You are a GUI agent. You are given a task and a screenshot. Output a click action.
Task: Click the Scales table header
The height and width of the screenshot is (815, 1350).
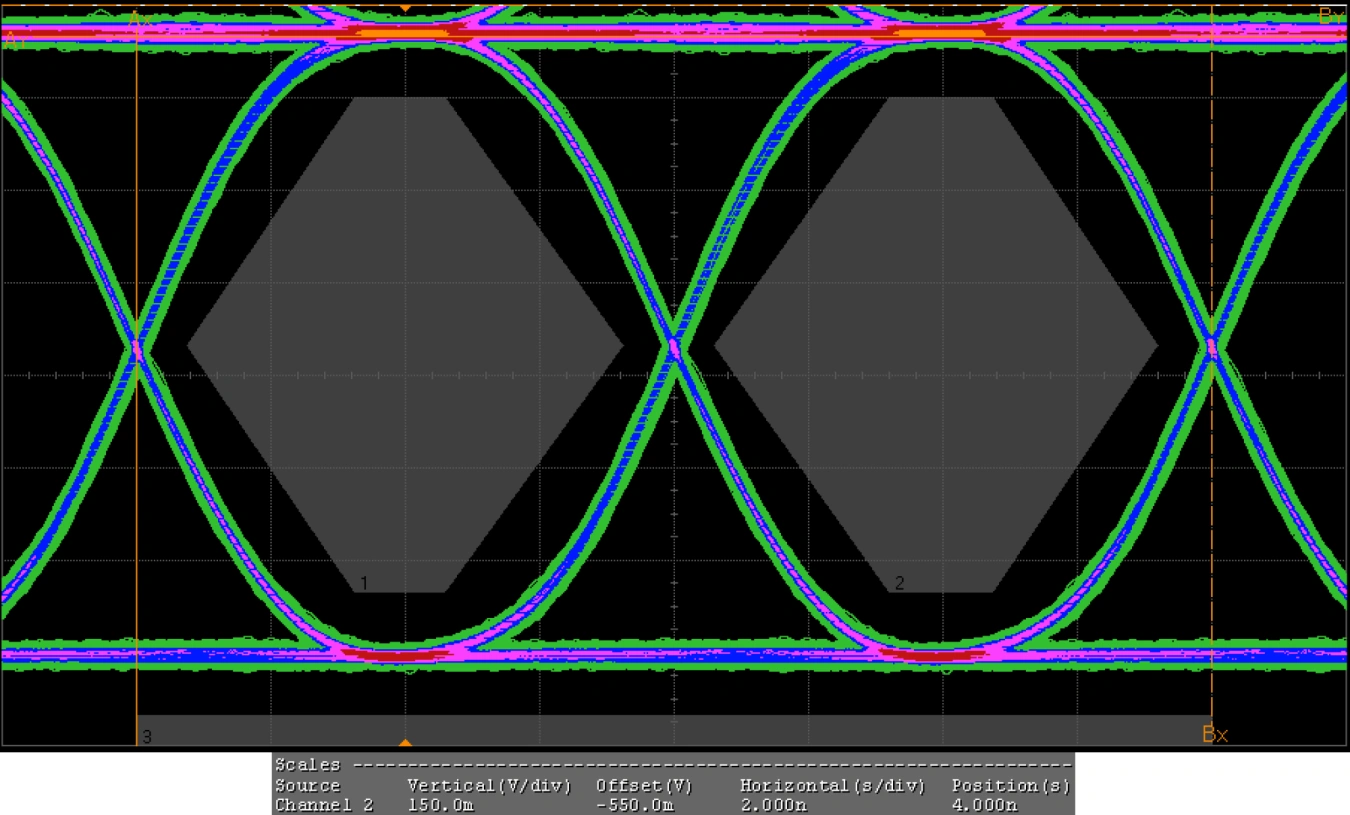[x=308, y=765]
